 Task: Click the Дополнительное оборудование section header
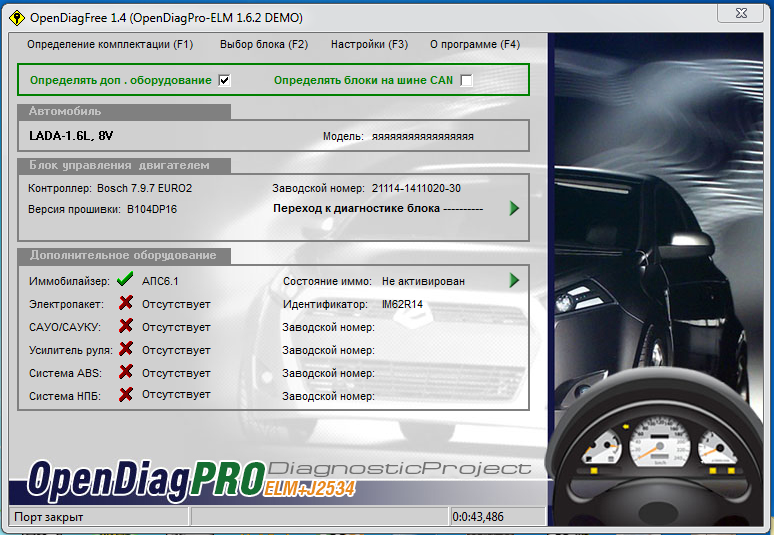(123, 255)
